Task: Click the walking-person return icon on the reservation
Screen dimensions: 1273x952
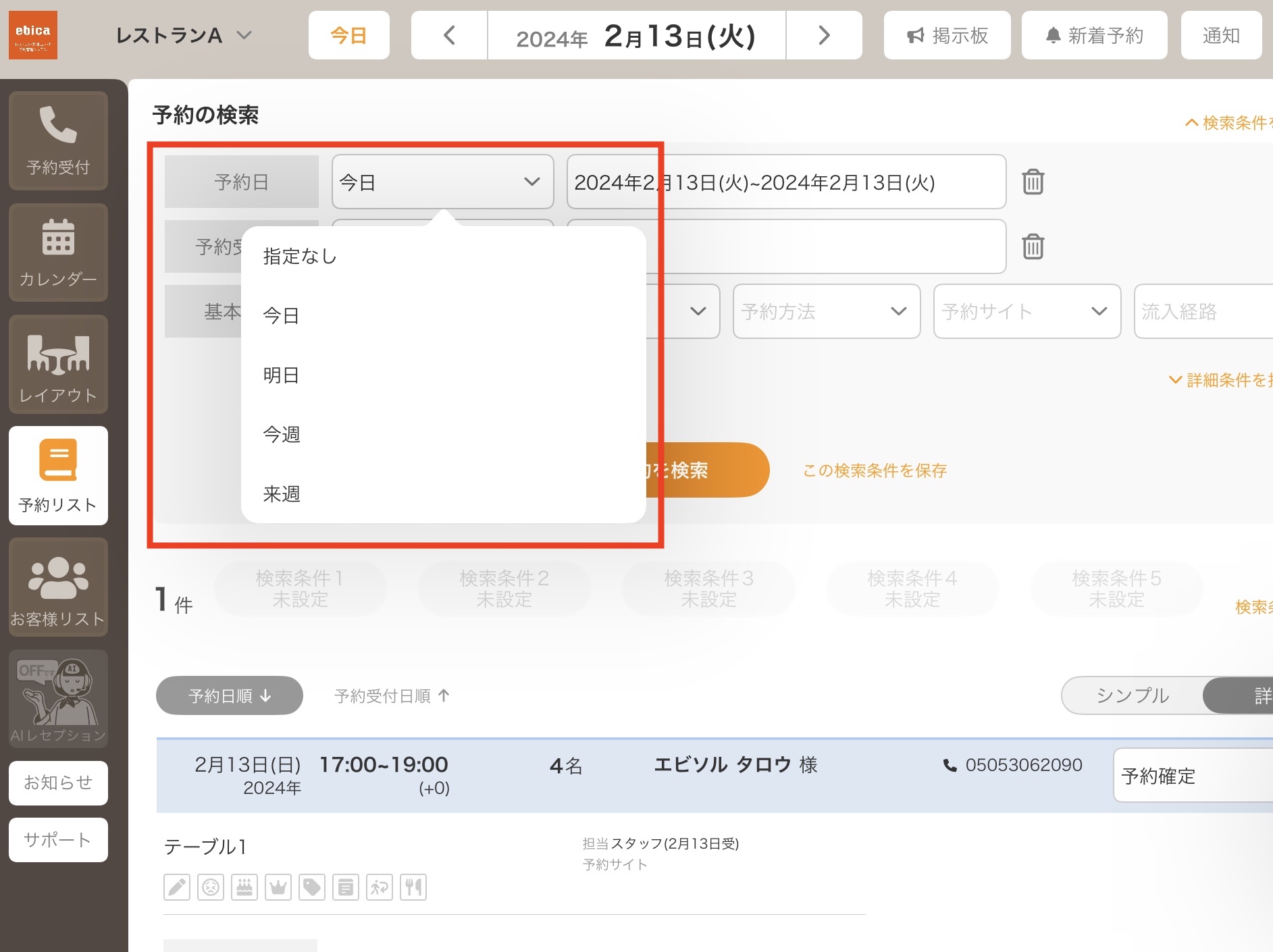Action: pyautogui.click(x=380, y=887)
